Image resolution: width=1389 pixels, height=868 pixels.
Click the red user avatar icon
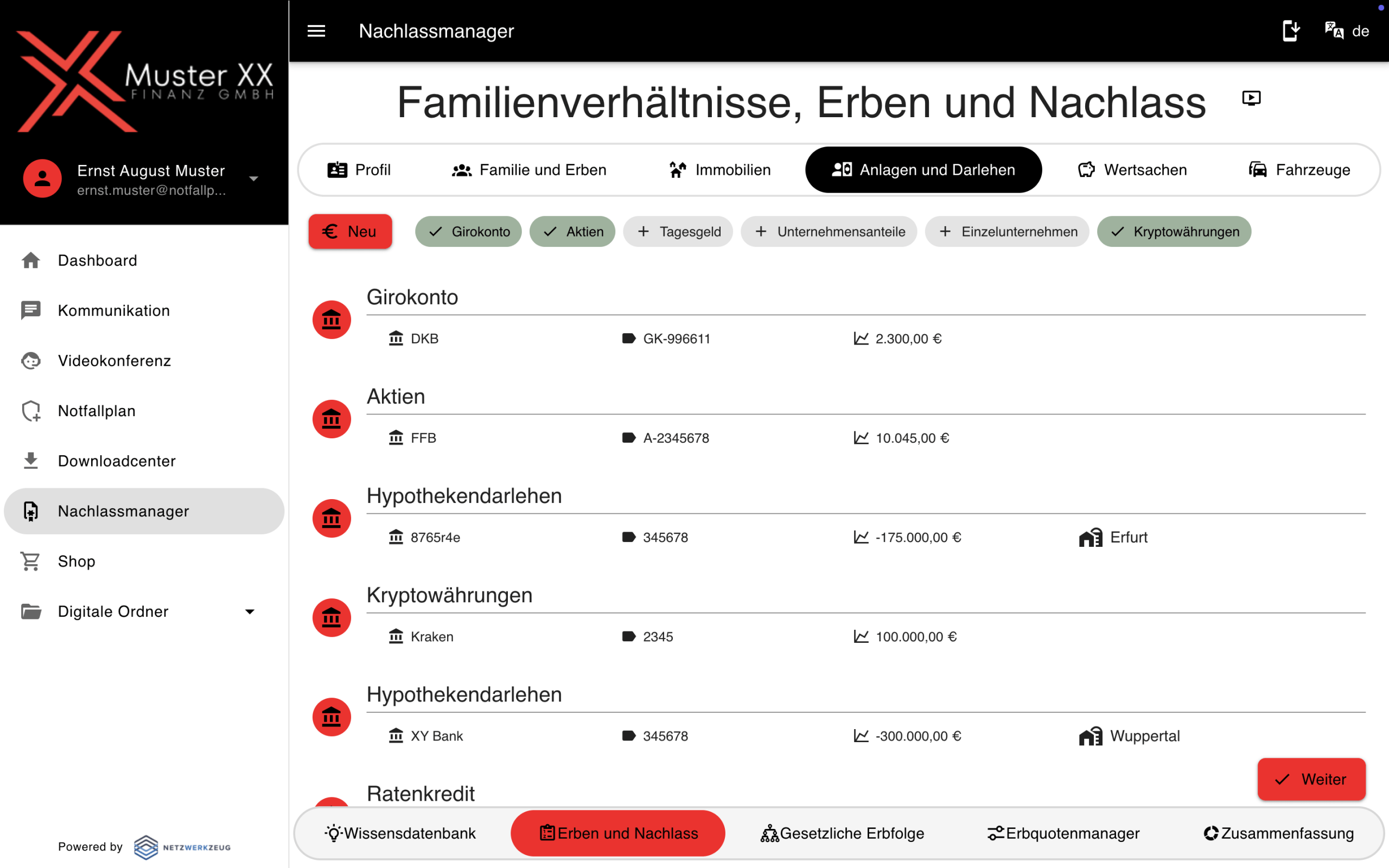(42, 178)
